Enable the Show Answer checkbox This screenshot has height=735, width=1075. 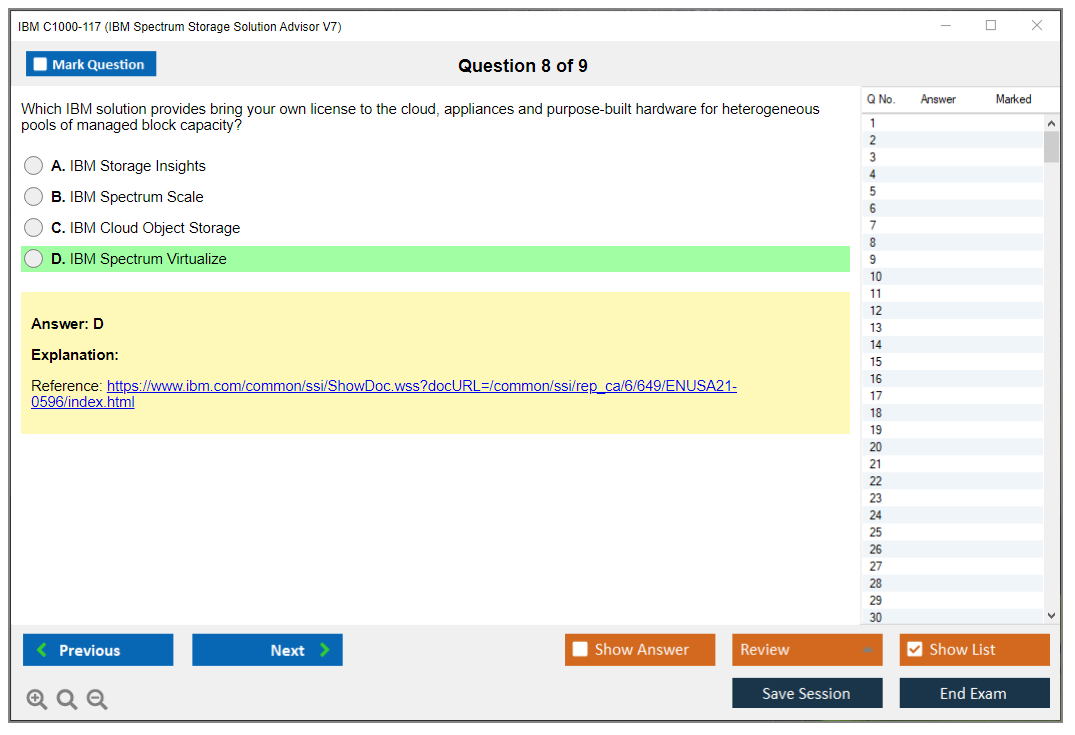pyautogui.click(x=581, y=650)
